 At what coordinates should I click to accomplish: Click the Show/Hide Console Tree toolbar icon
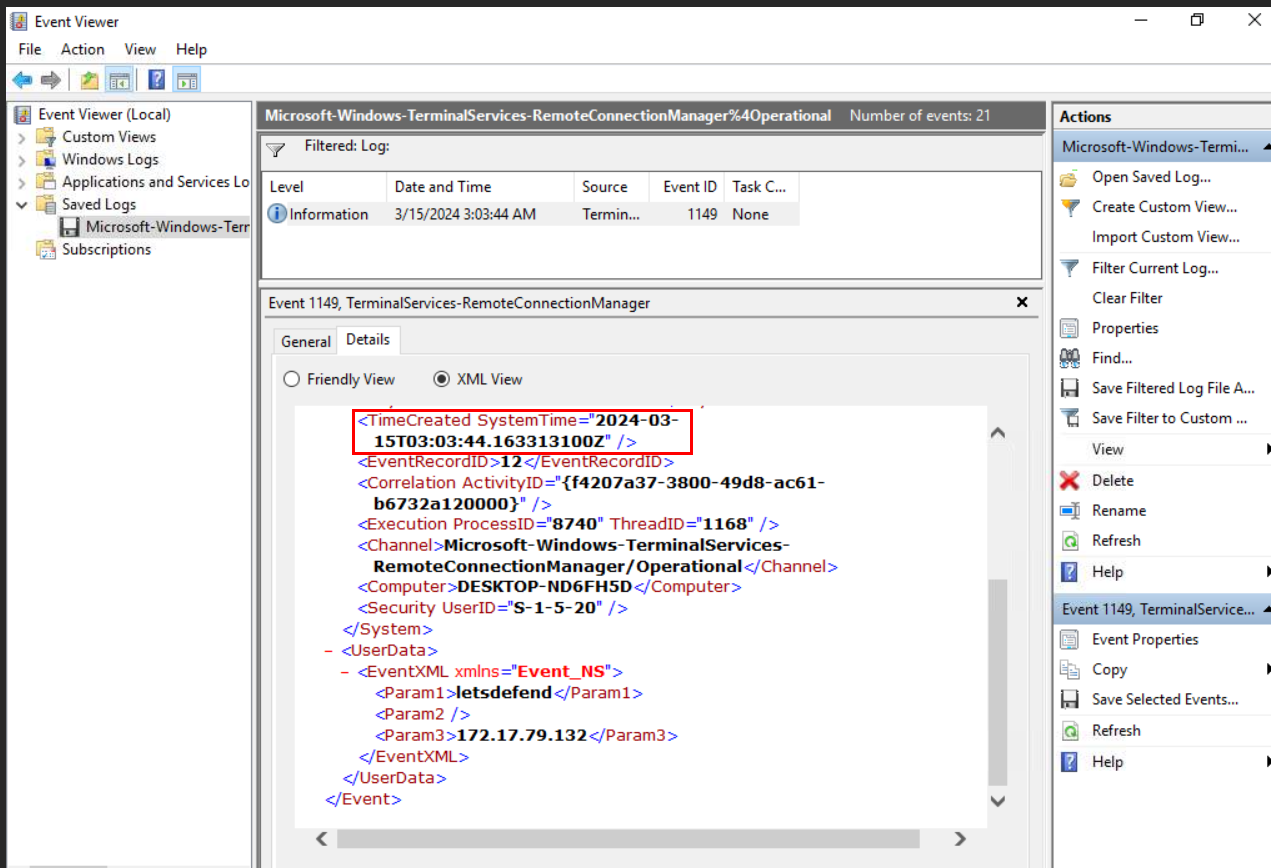click(120, 80)
